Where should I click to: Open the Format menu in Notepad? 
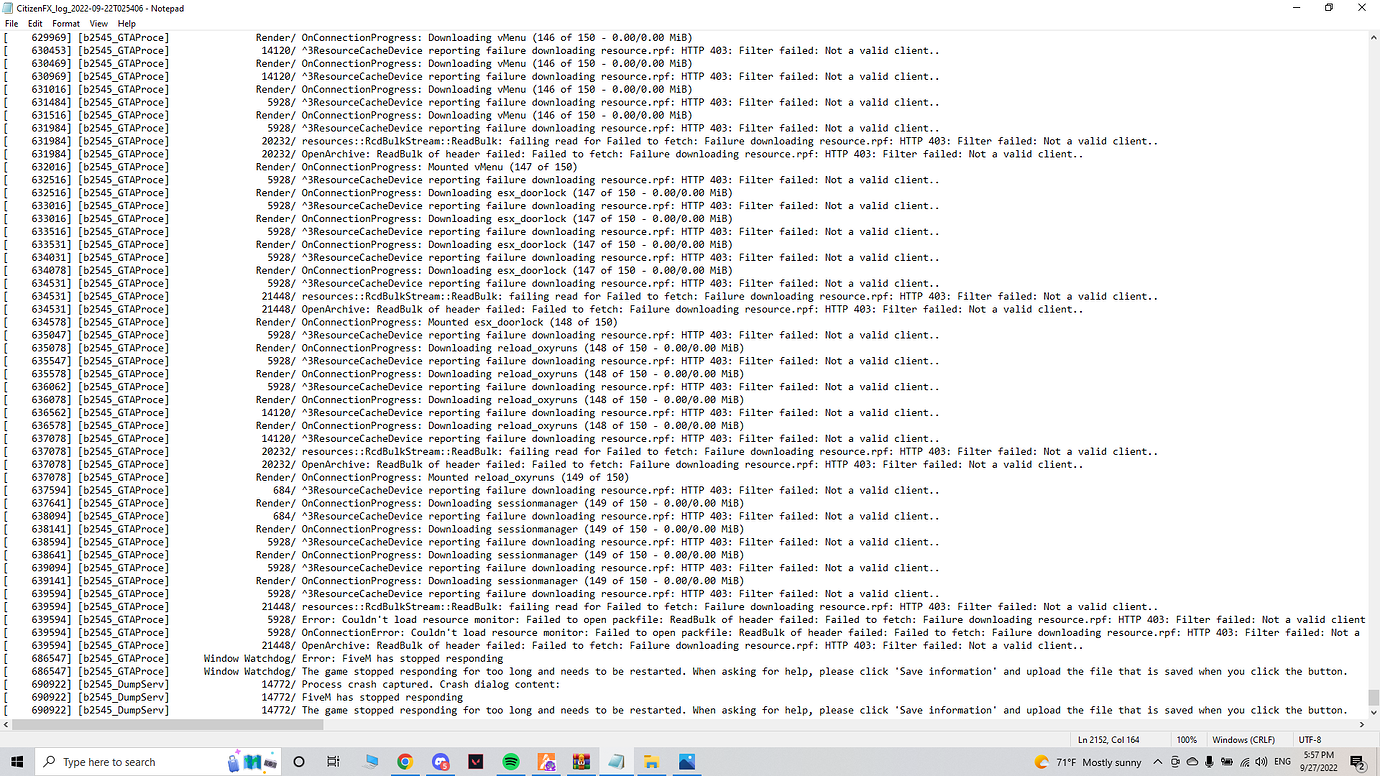pos(66,23)
